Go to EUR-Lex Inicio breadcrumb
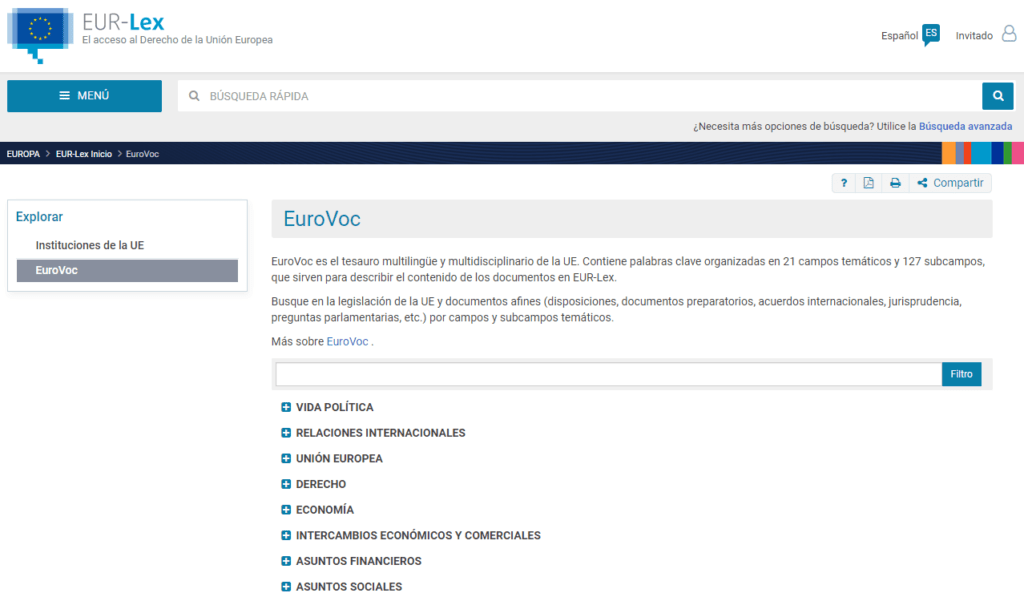The width and height of the screenshot is (1024, 597). (84, 154)
